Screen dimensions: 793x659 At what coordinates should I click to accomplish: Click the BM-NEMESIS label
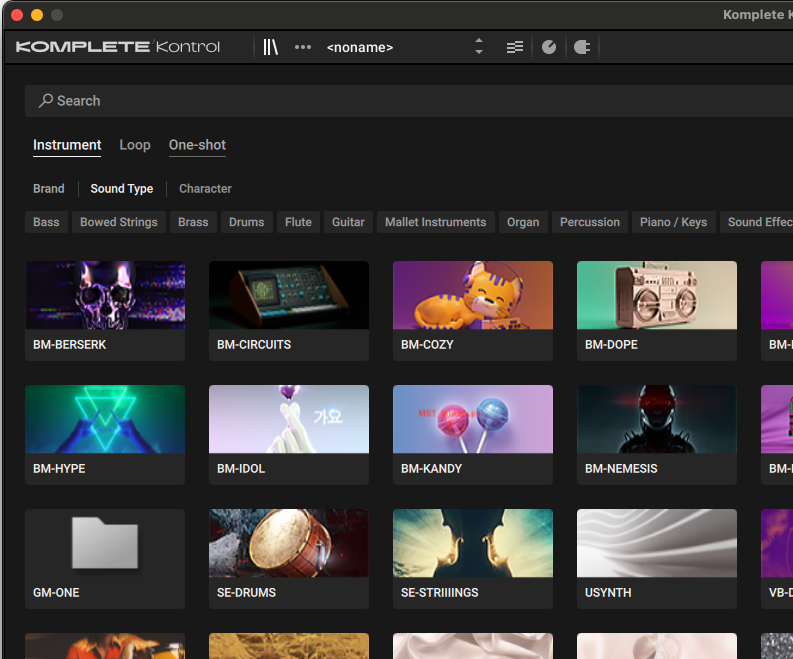(x=621, y=469)
